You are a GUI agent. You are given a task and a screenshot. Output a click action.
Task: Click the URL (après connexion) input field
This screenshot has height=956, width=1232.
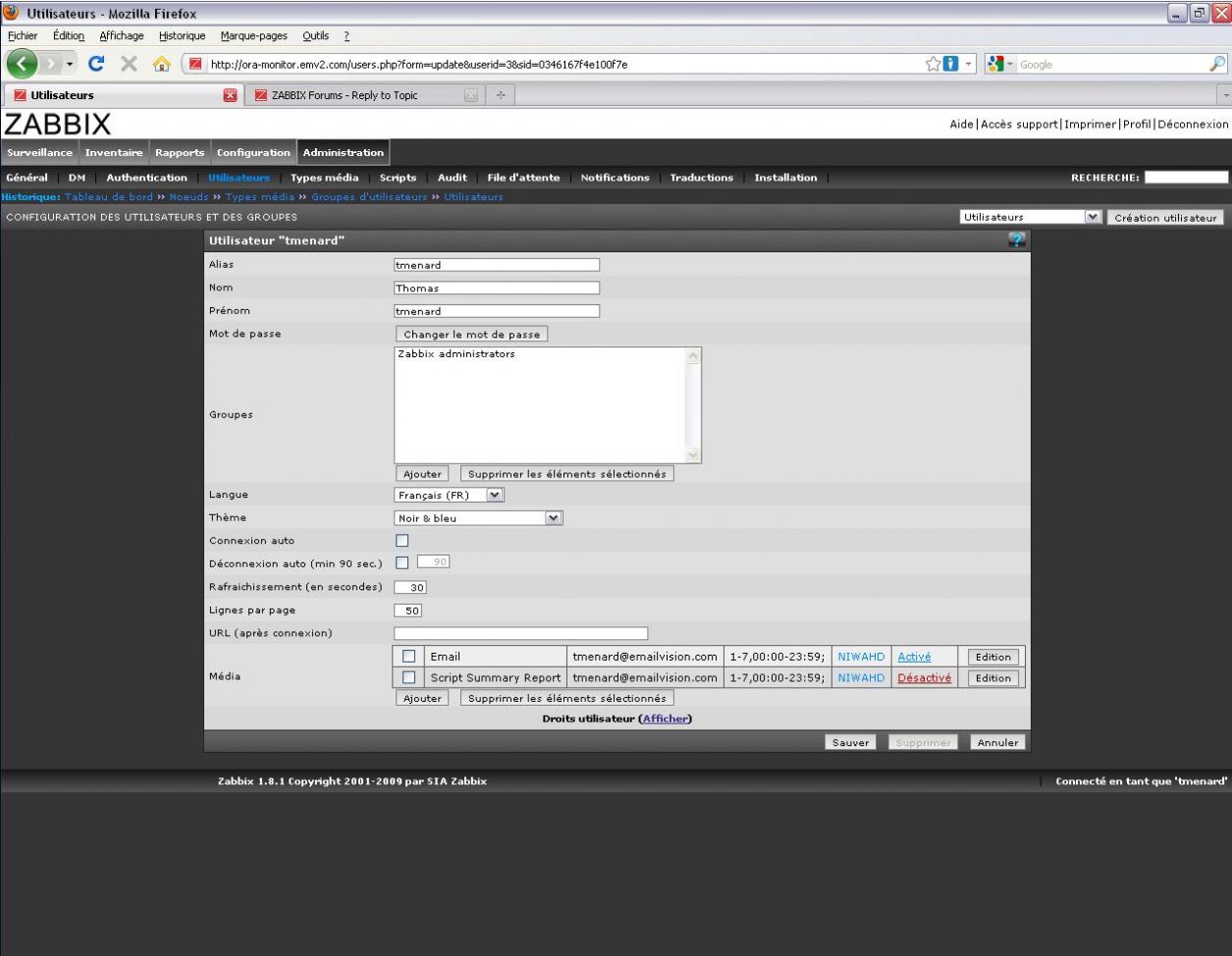(x=520, y=634)
